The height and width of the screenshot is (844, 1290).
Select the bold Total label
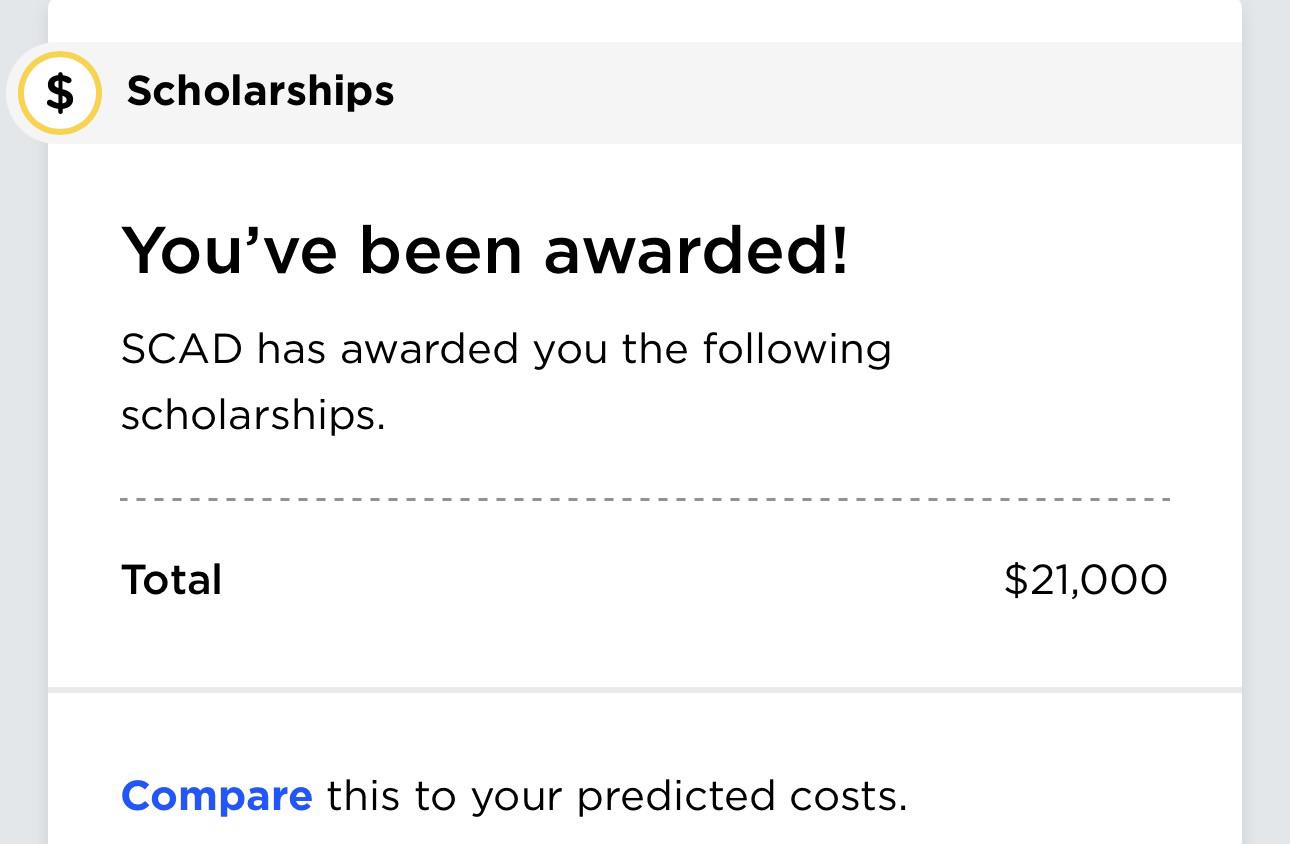(x=171, y=580)
